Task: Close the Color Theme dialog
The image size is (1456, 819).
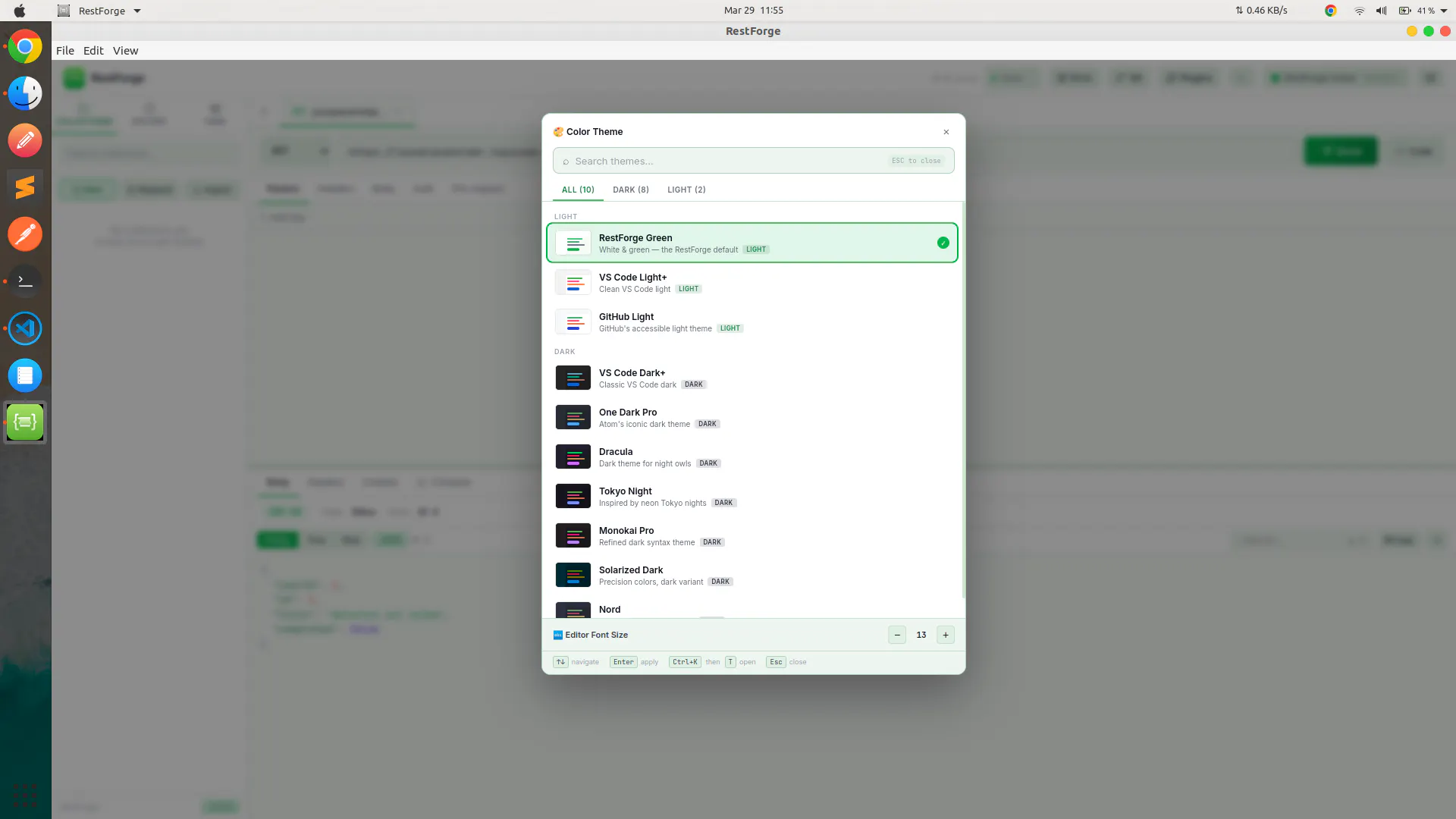Action: point(946,132)
